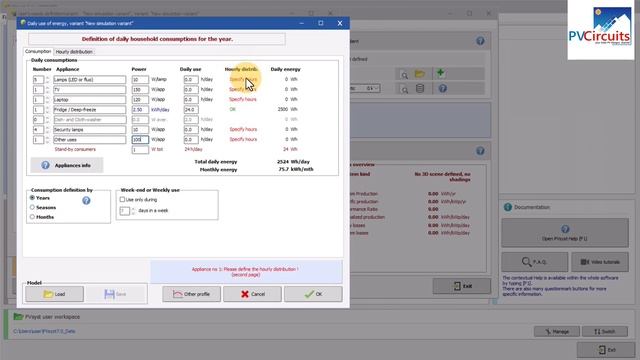Click the Exit button in project window
The width and height of the screenshot is (640, 360).
(x=462, y=286)
